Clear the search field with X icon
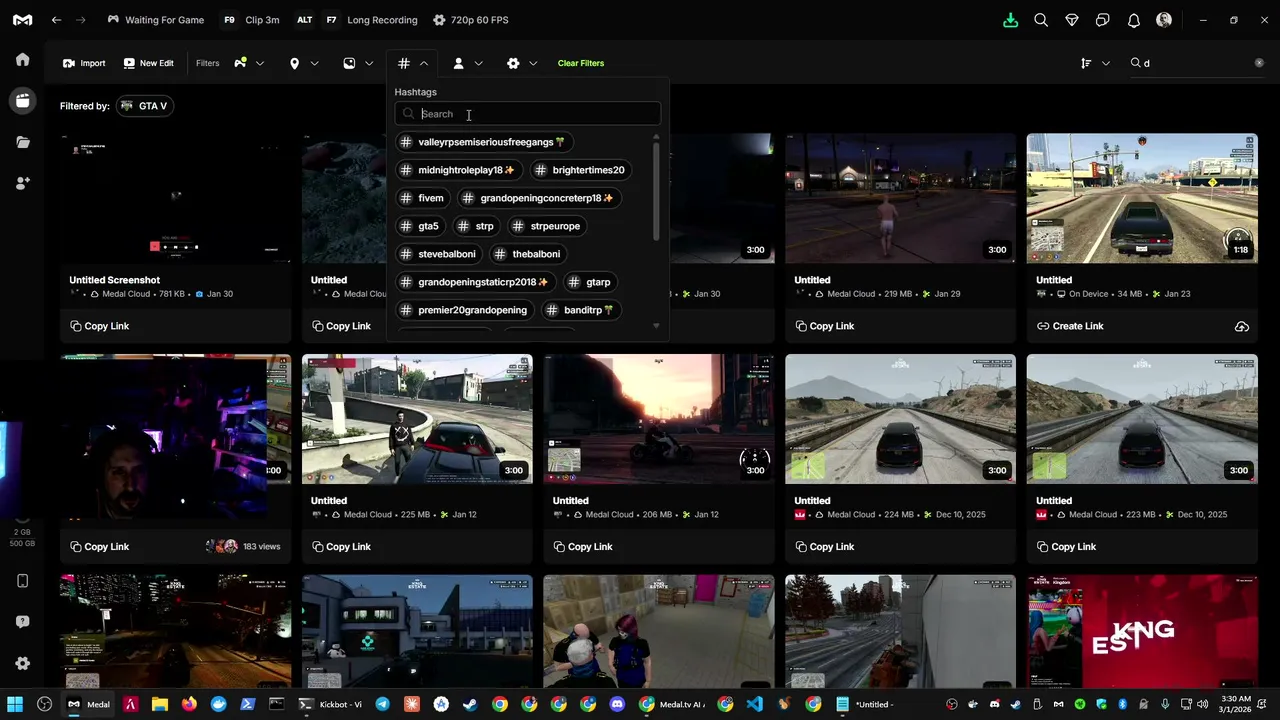 [x=1259, y=63]
